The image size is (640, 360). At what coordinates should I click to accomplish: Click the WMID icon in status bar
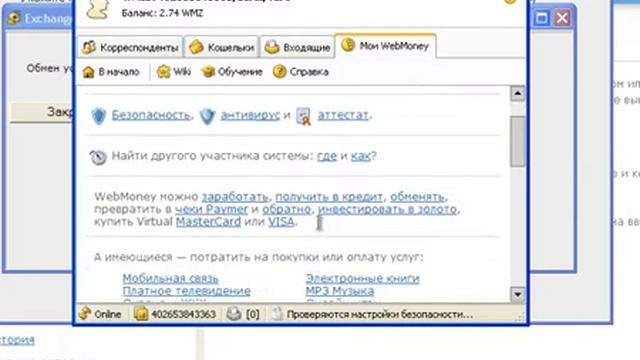(141, 314)
